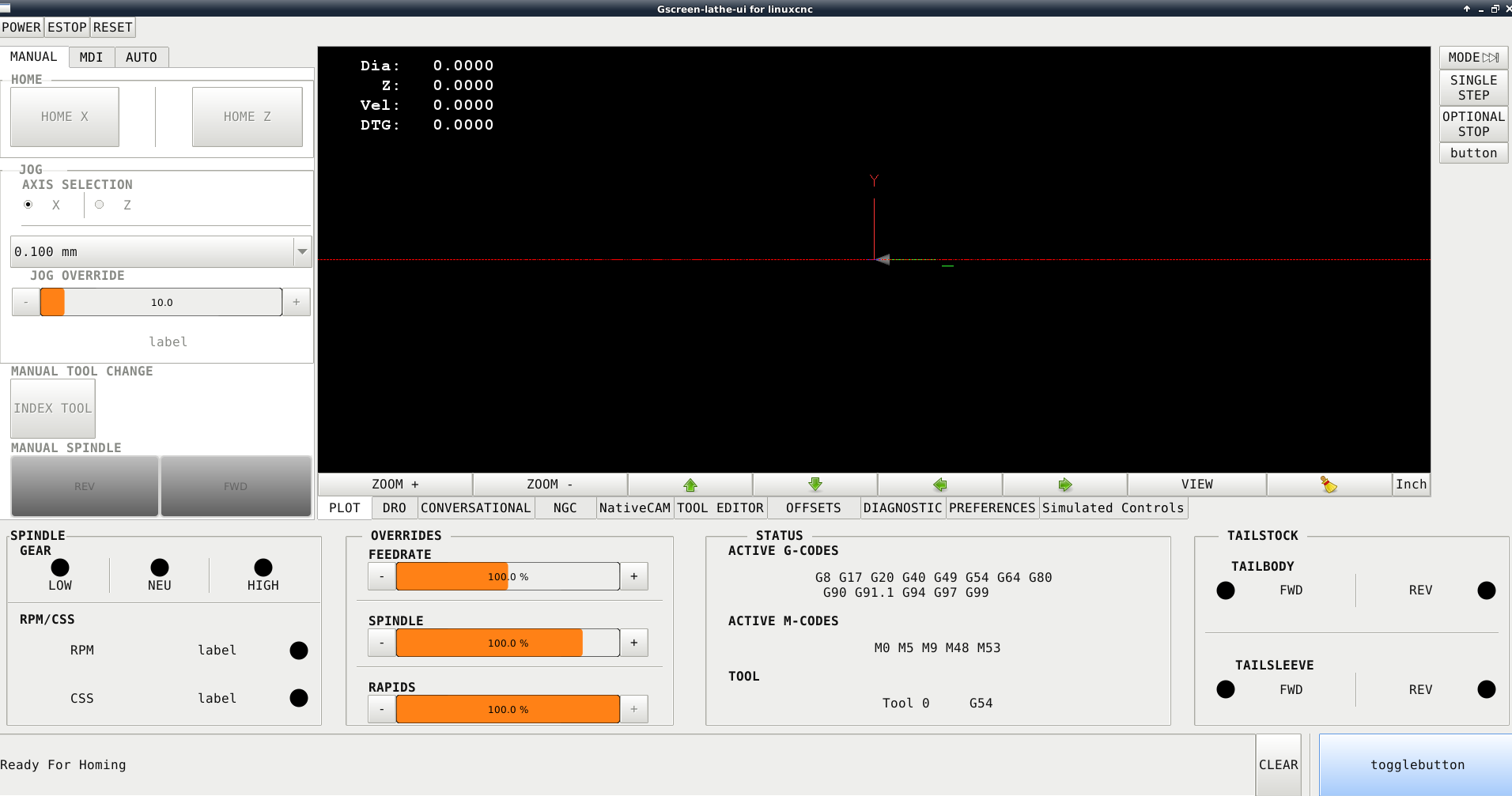Pan the plot view down with green arrow

click(x=815, y=485)
